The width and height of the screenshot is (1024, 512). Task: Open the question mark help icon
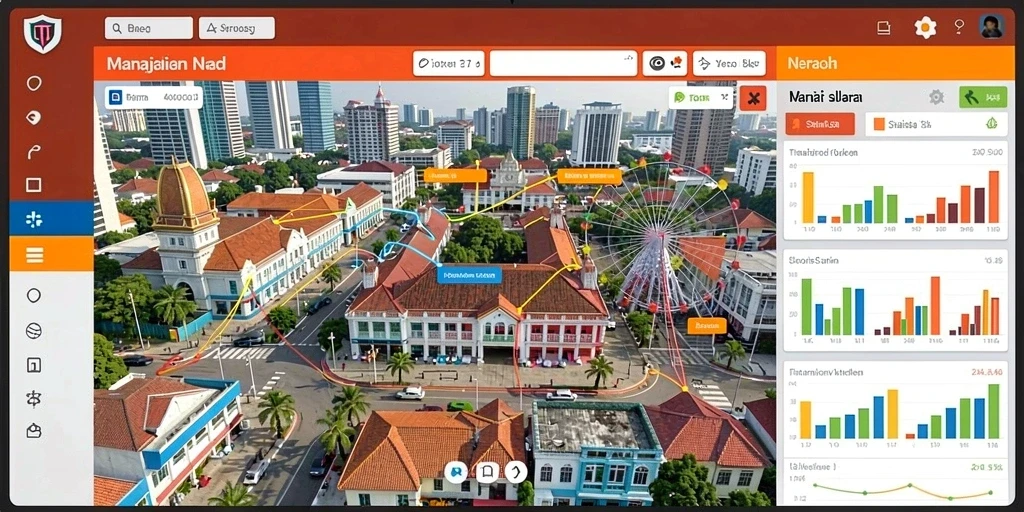959,27
